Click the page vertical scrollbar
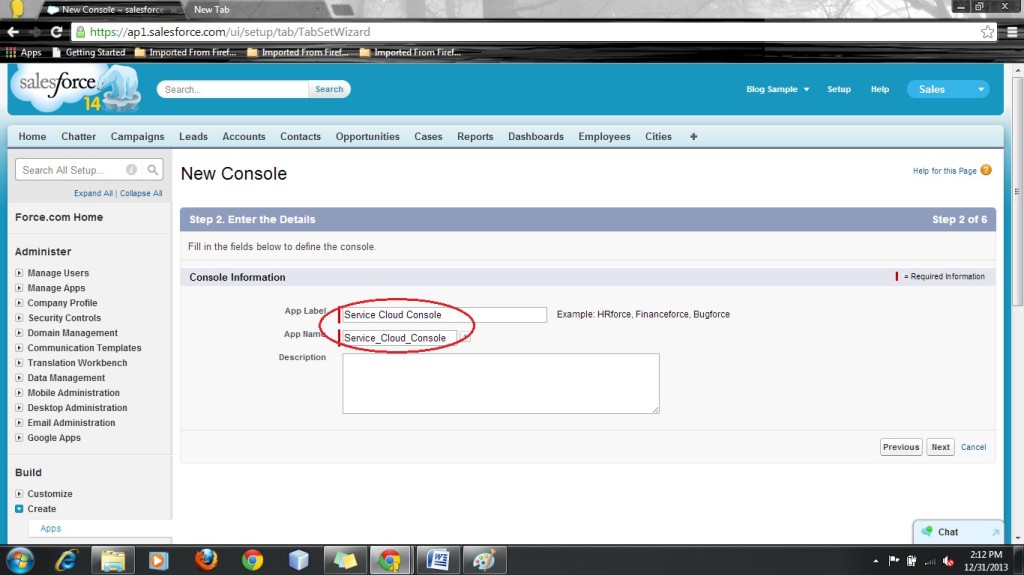 pyautogui.click(x=1017, y=189)
